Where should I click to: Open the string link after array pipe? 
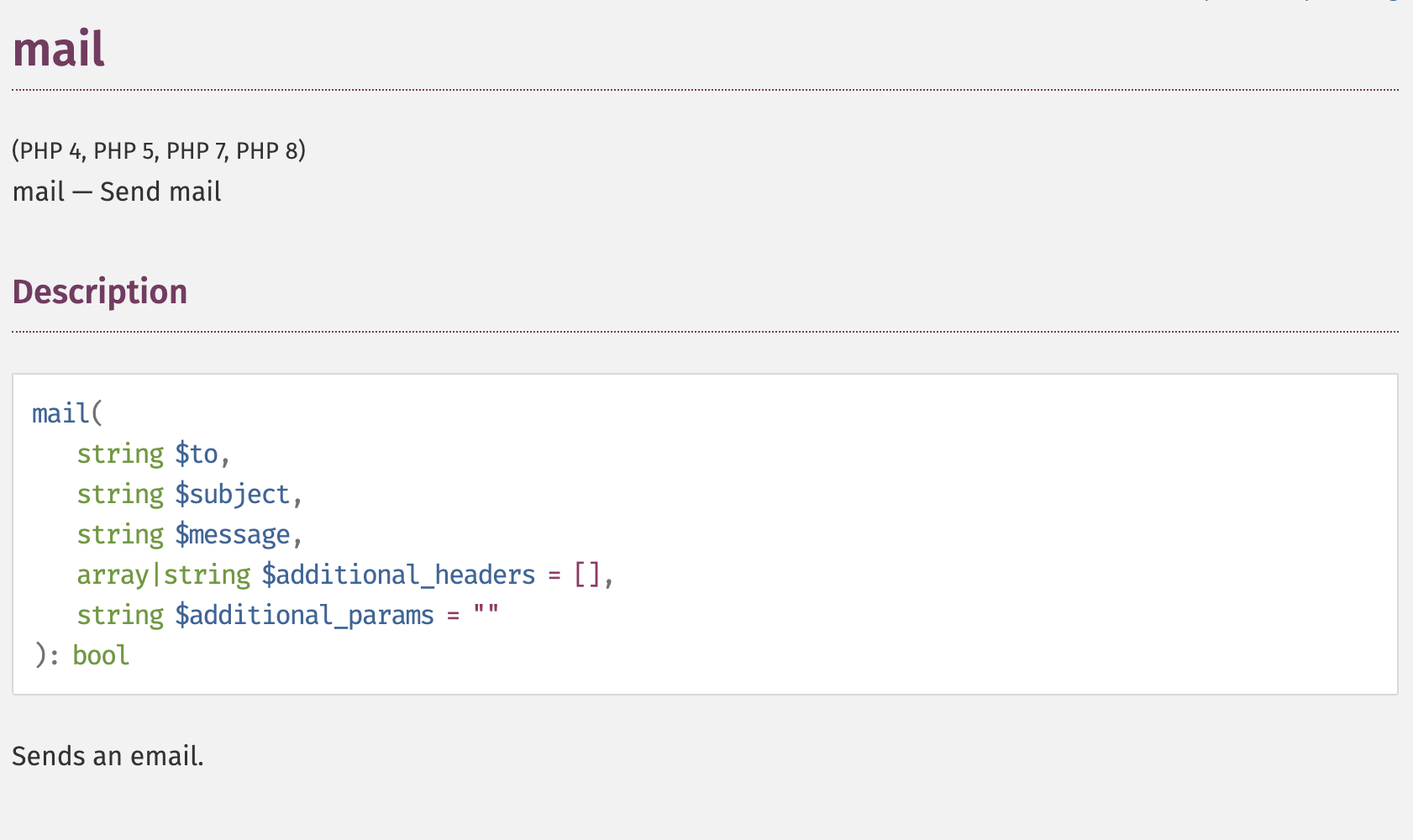click(207, 575)
